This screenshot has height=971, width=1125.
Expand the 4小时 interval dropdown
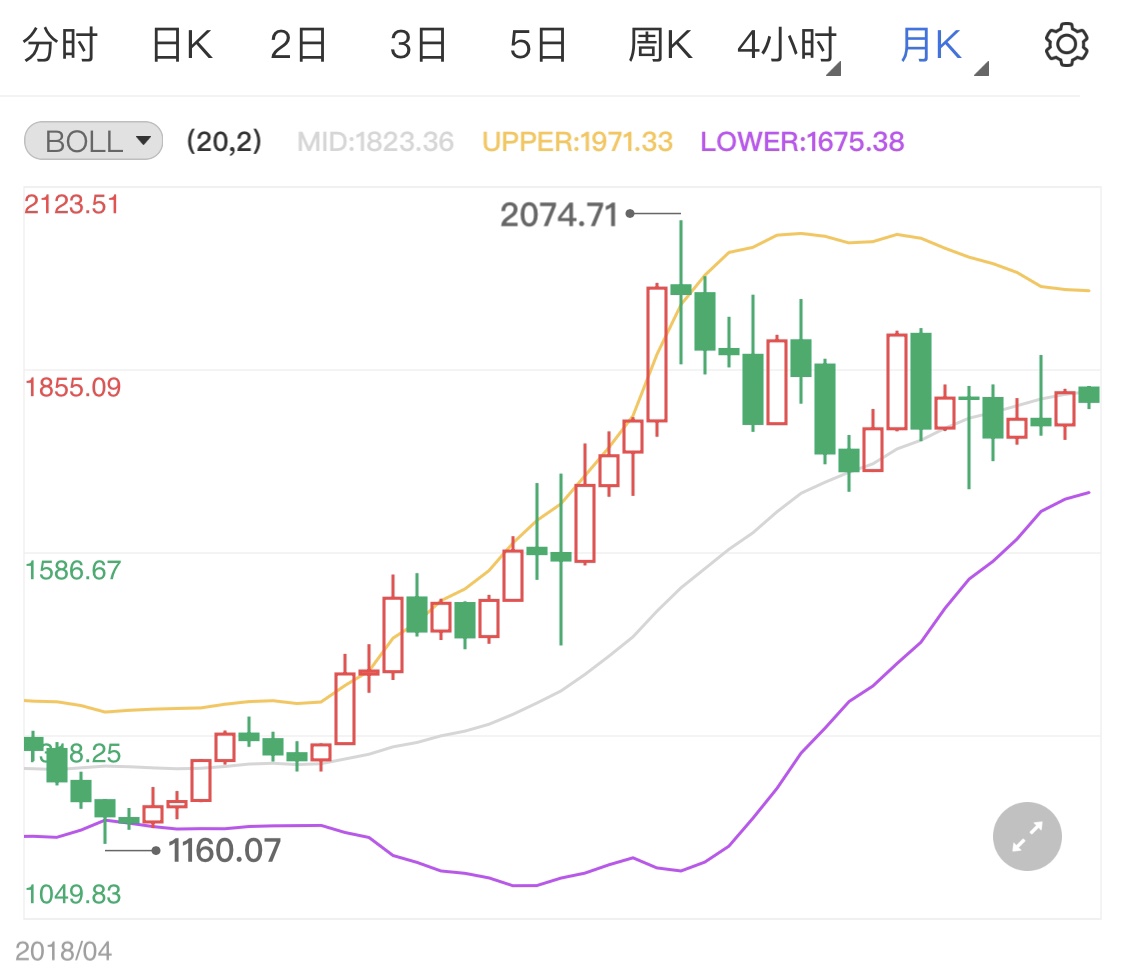pos(789,47)
